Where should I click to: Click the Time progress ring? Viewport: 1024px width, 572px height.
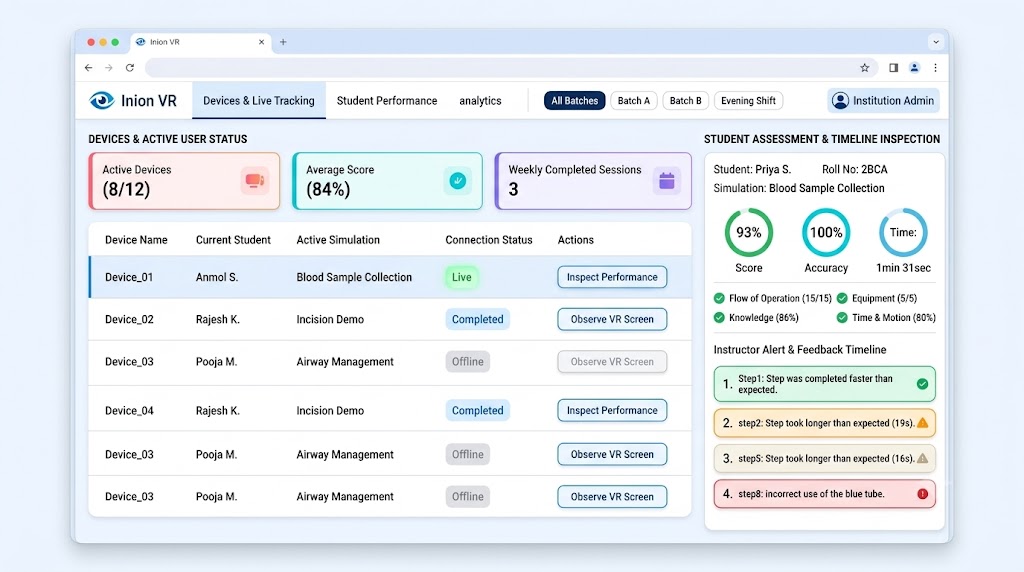pos(903,232)
